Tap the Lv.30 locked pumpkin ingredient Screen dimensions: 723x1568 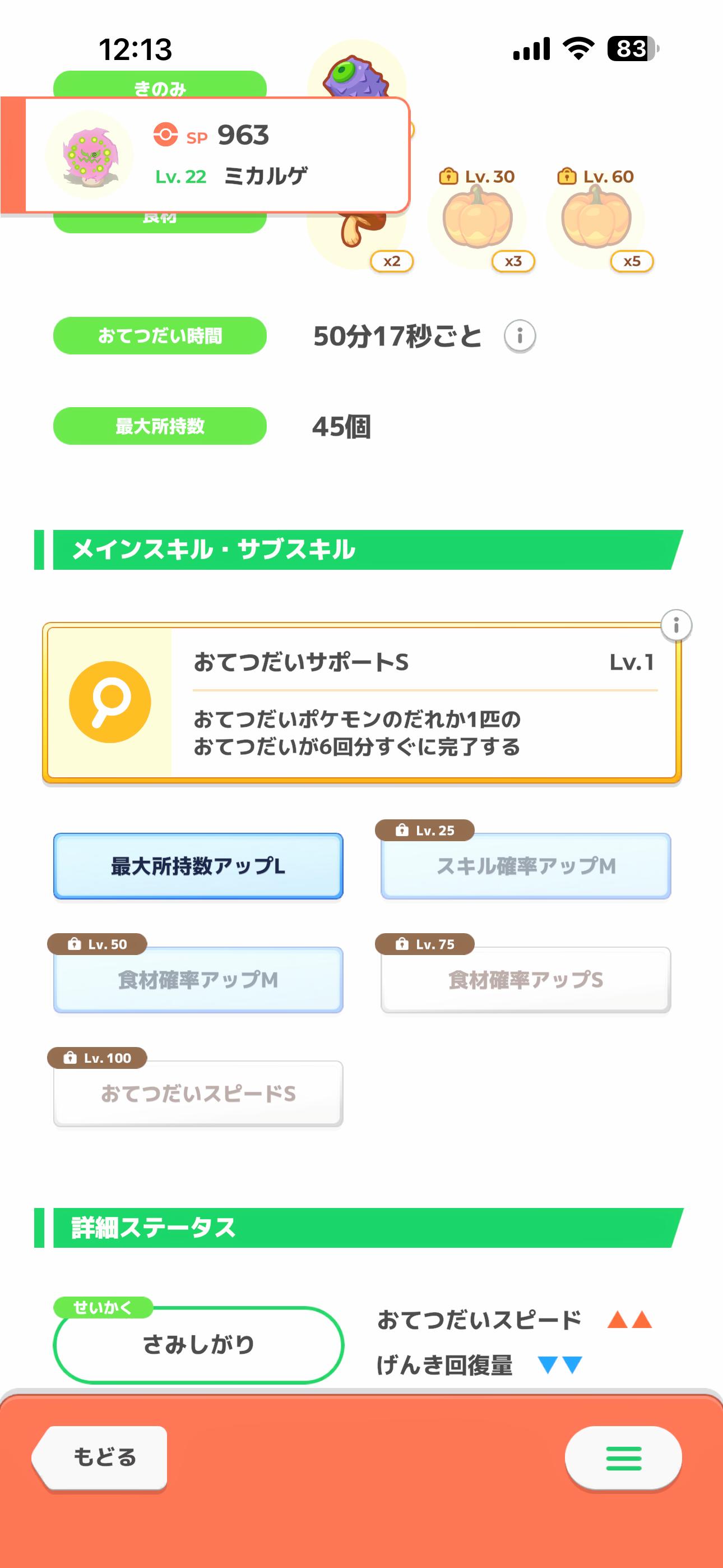(478, 218)
